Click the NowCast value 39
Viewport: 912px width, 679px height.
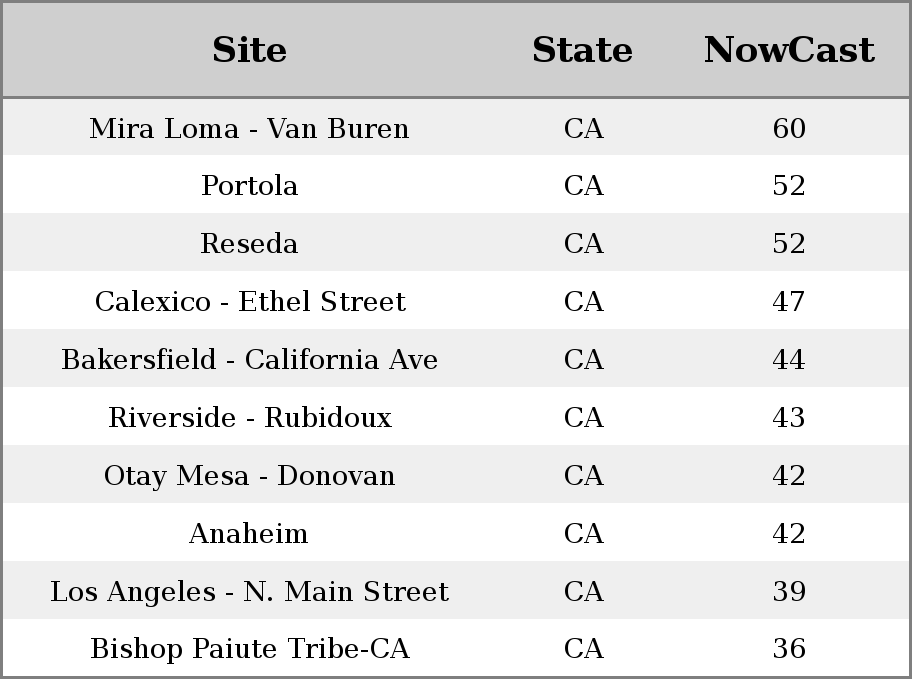tap(789, 591)
